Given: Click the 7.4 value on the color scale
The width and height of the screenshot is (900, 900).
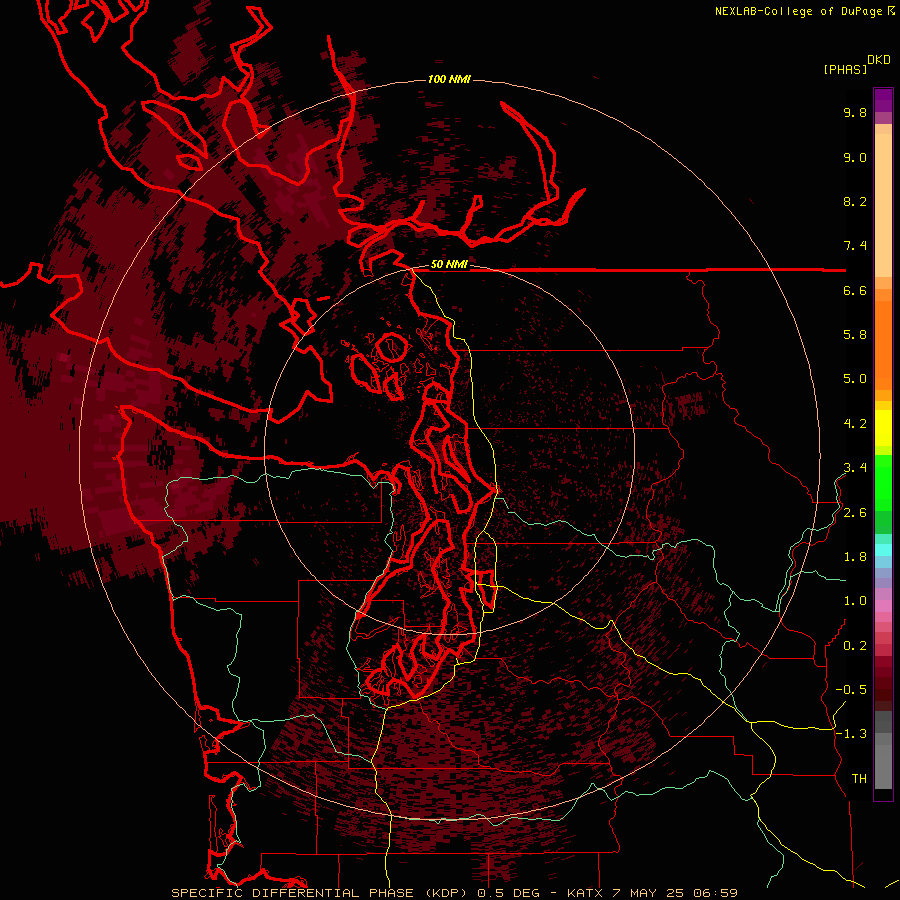Looking at the screenshot, I should [855, 246].
